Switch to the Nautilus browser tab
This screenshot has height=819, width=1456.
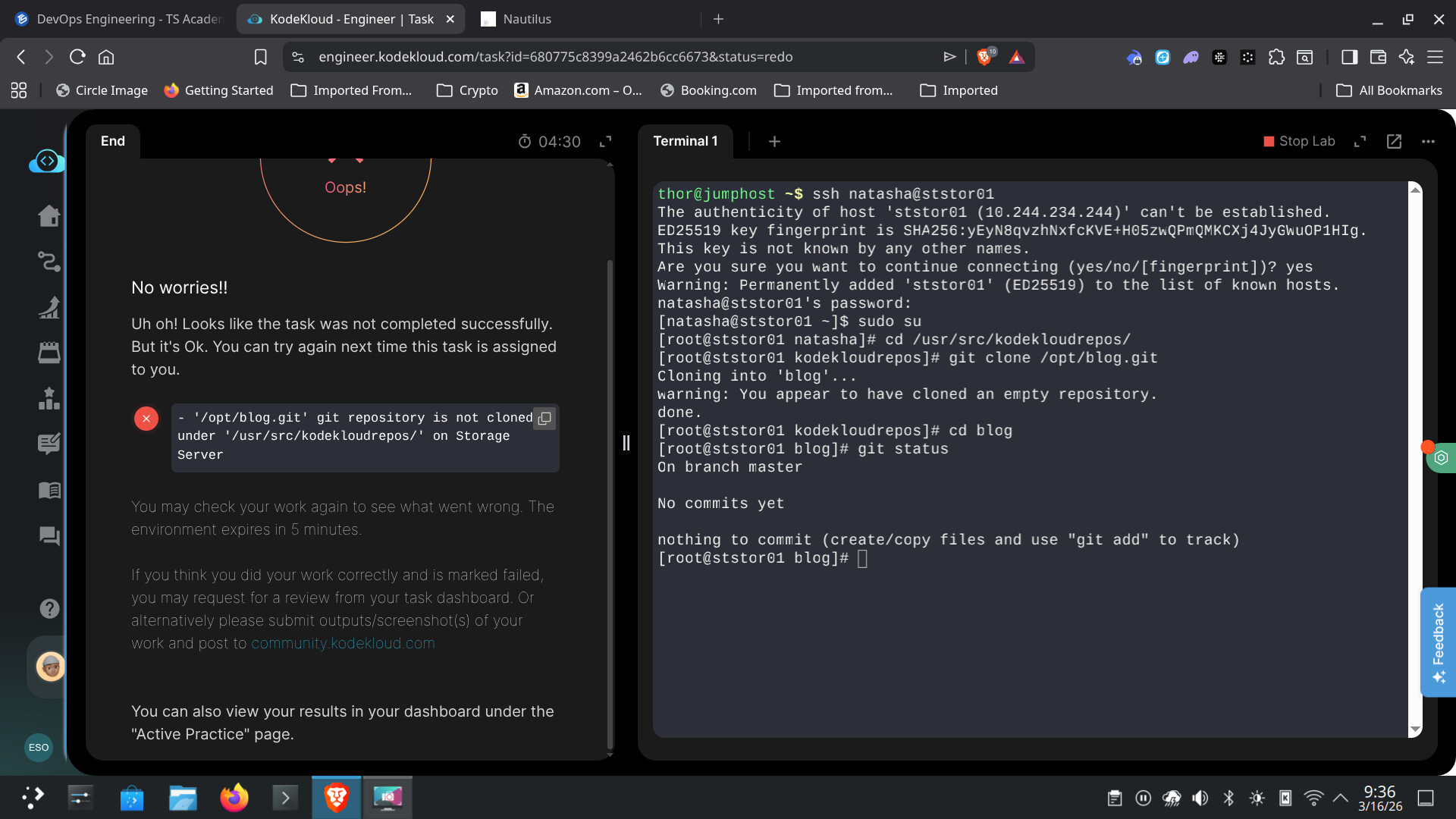coord(526,19)
